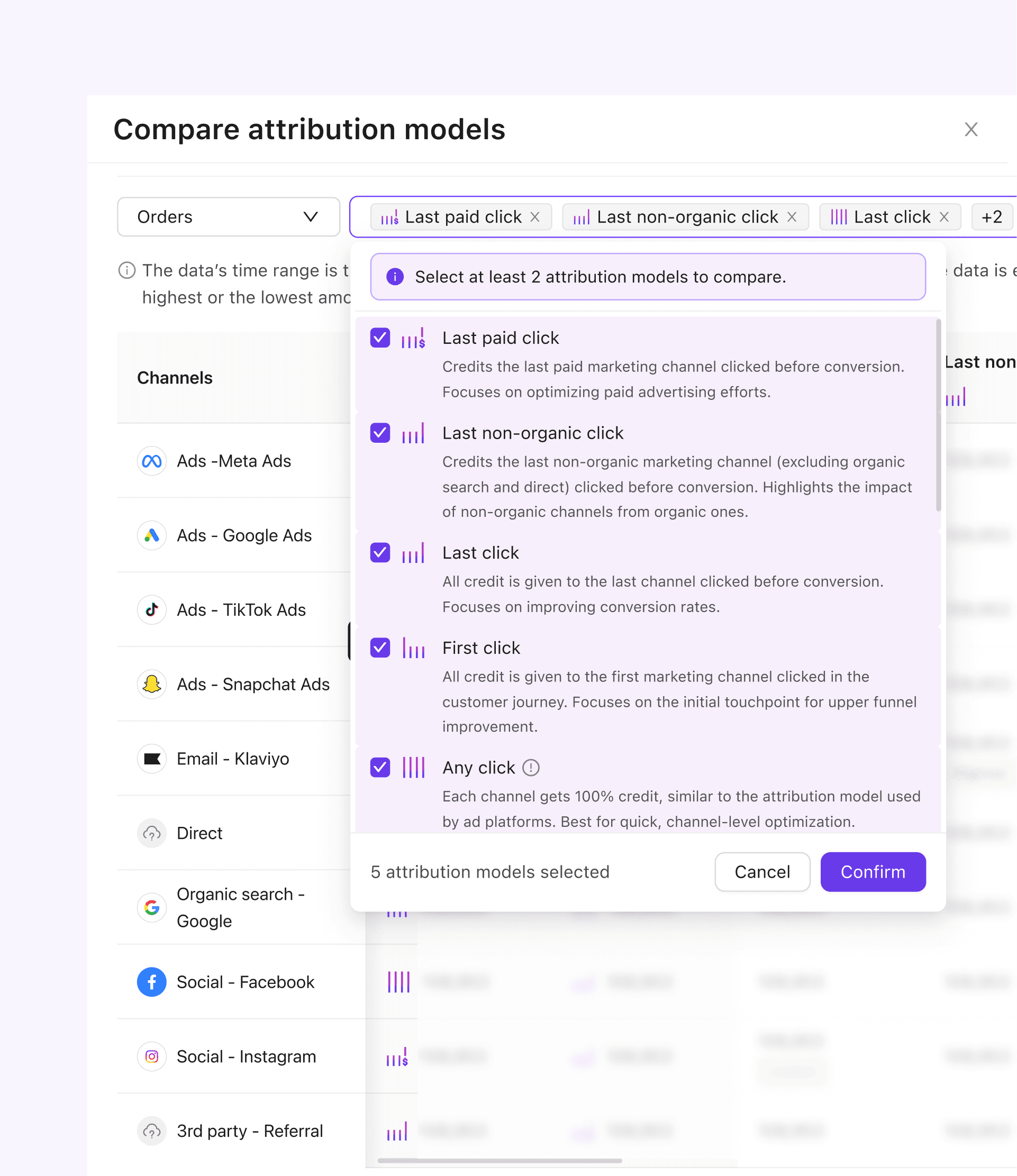Click the time range info icon
The height and width of the screenshot is (1176, 1017).
[126, 271]
